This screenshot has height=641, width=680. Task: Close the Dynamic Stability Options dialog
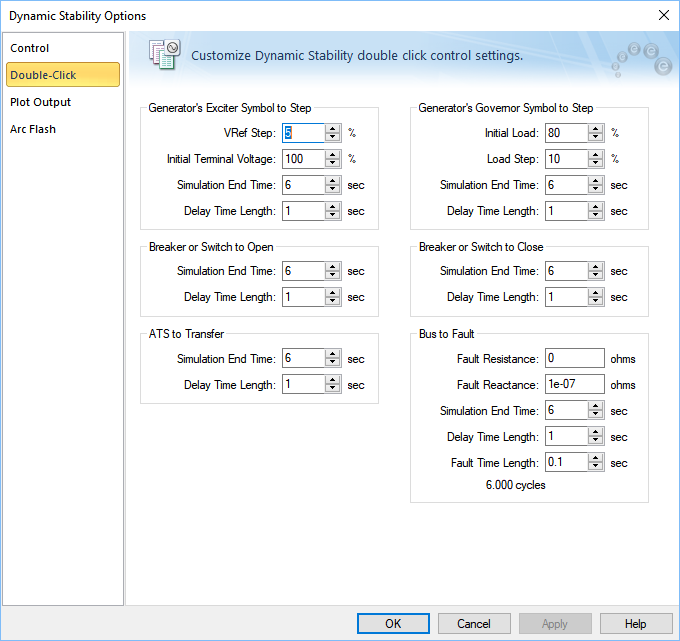click(x=663, y=15)
